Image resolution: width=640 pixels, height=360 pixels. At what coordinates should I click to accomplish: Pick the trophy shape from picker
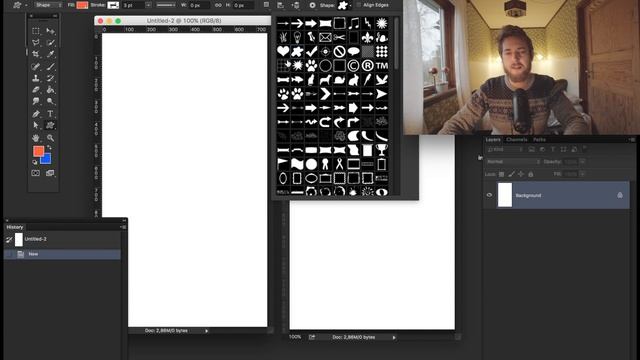point(382,150)
